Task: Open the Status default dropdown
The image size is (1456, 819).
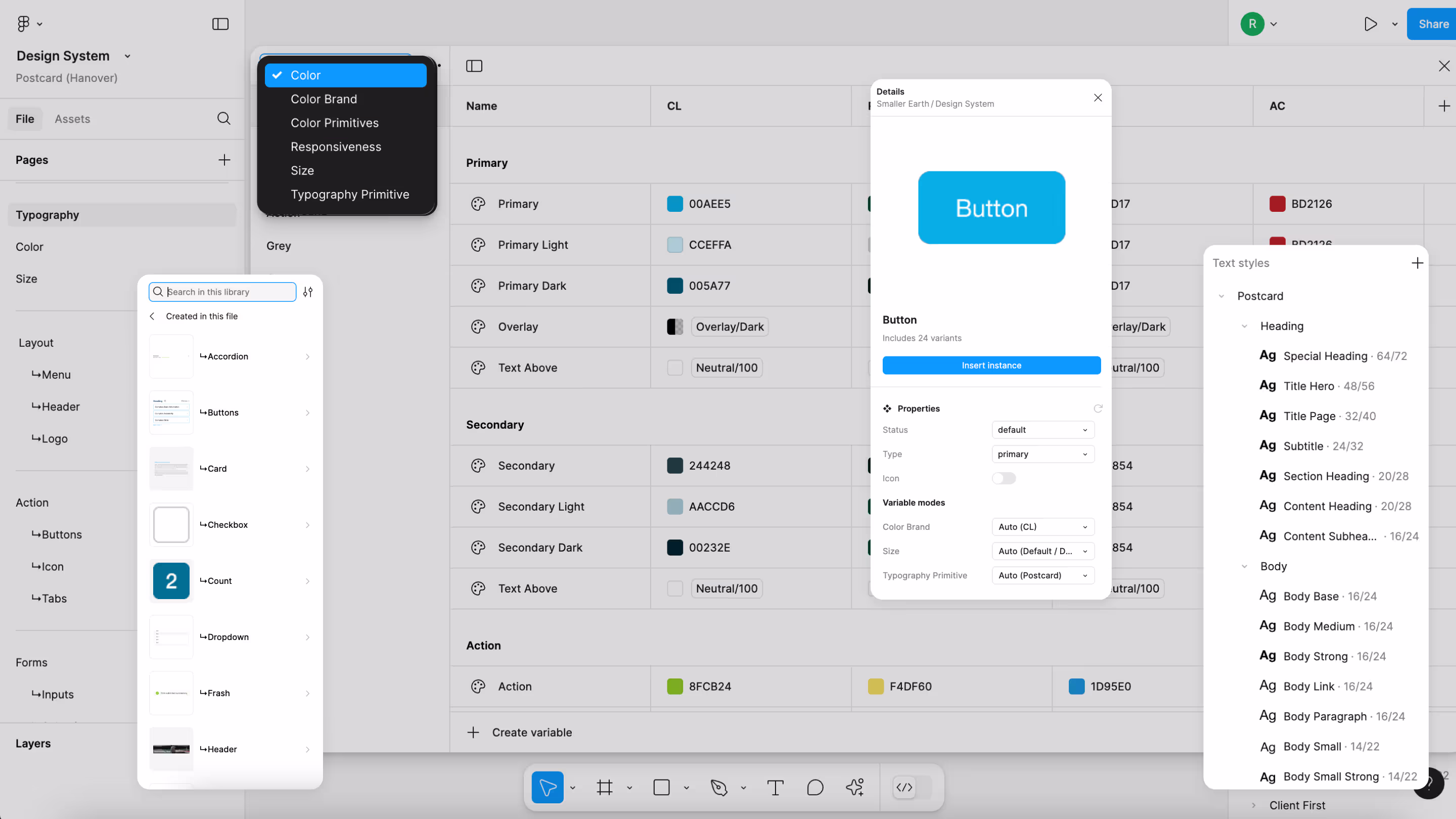Action: (x=1042, y=430)
